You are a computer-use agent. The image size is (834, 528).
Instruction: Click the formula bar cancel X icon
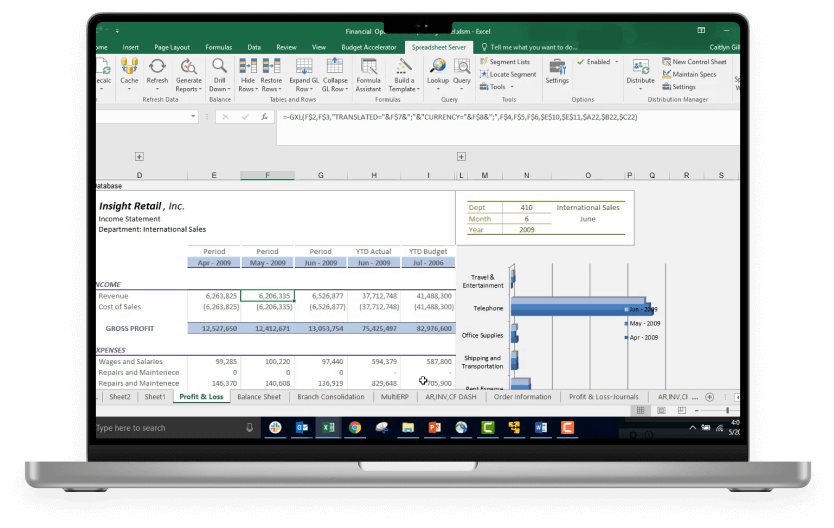pos(226,117)
